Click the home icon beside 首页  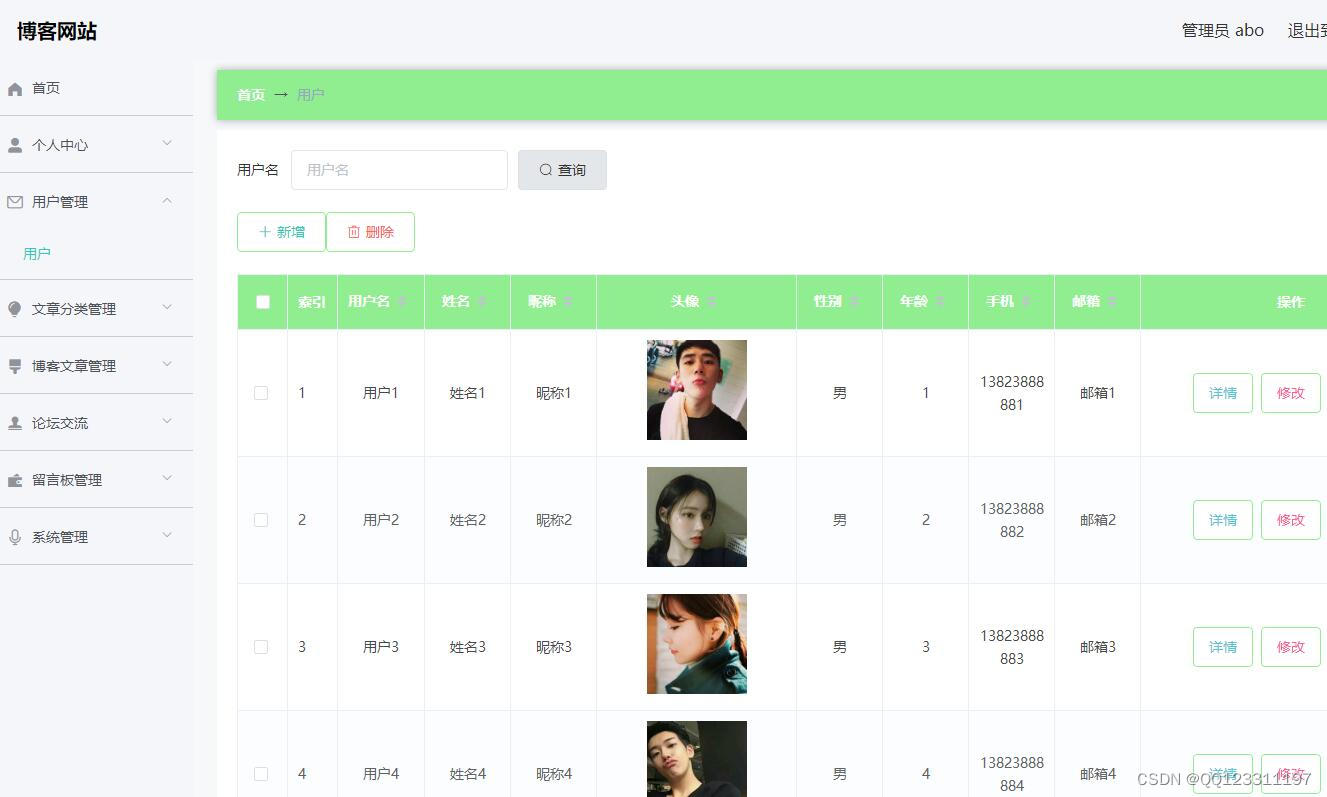[15, 89]
